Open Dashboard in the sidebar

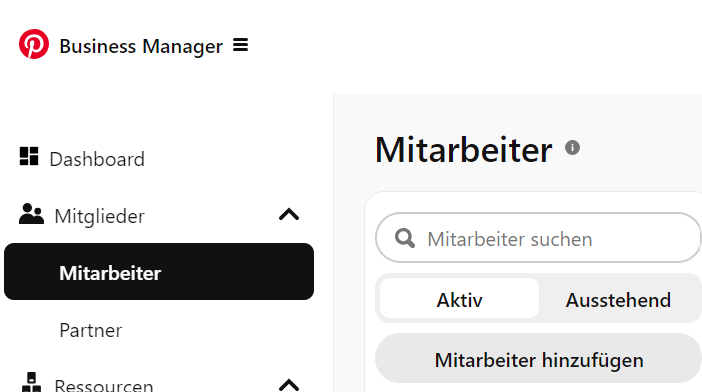97,159
